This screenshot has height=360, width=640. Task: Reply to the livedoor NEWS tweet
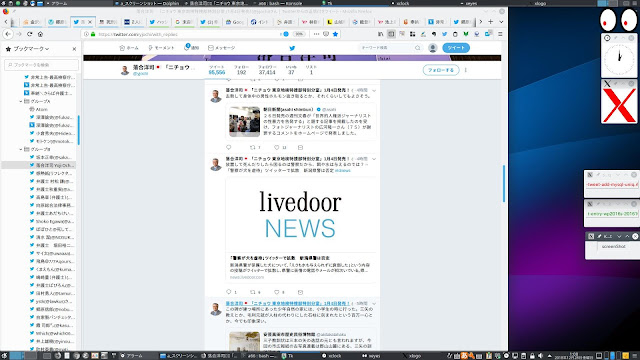[229, 292]
